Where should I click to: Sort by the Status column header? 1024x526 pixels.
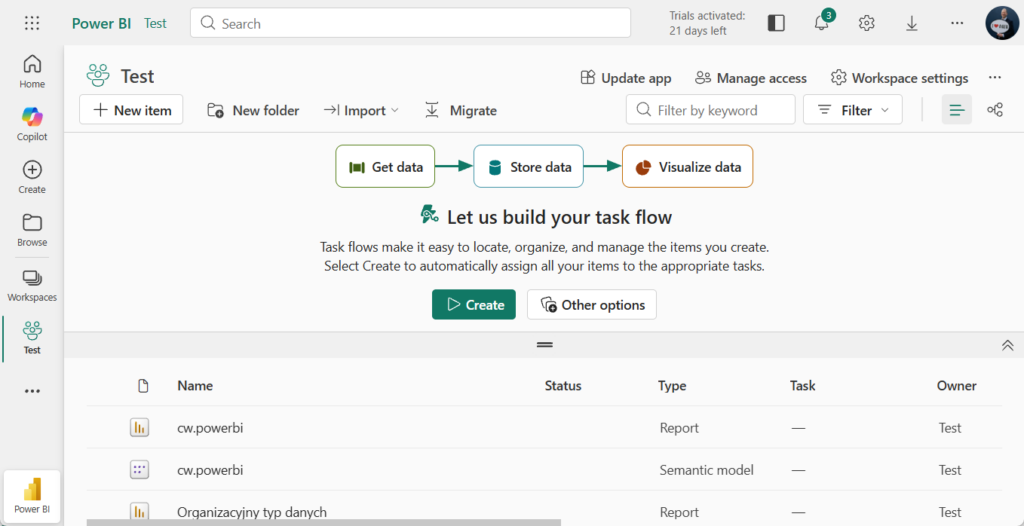(563, 386)
